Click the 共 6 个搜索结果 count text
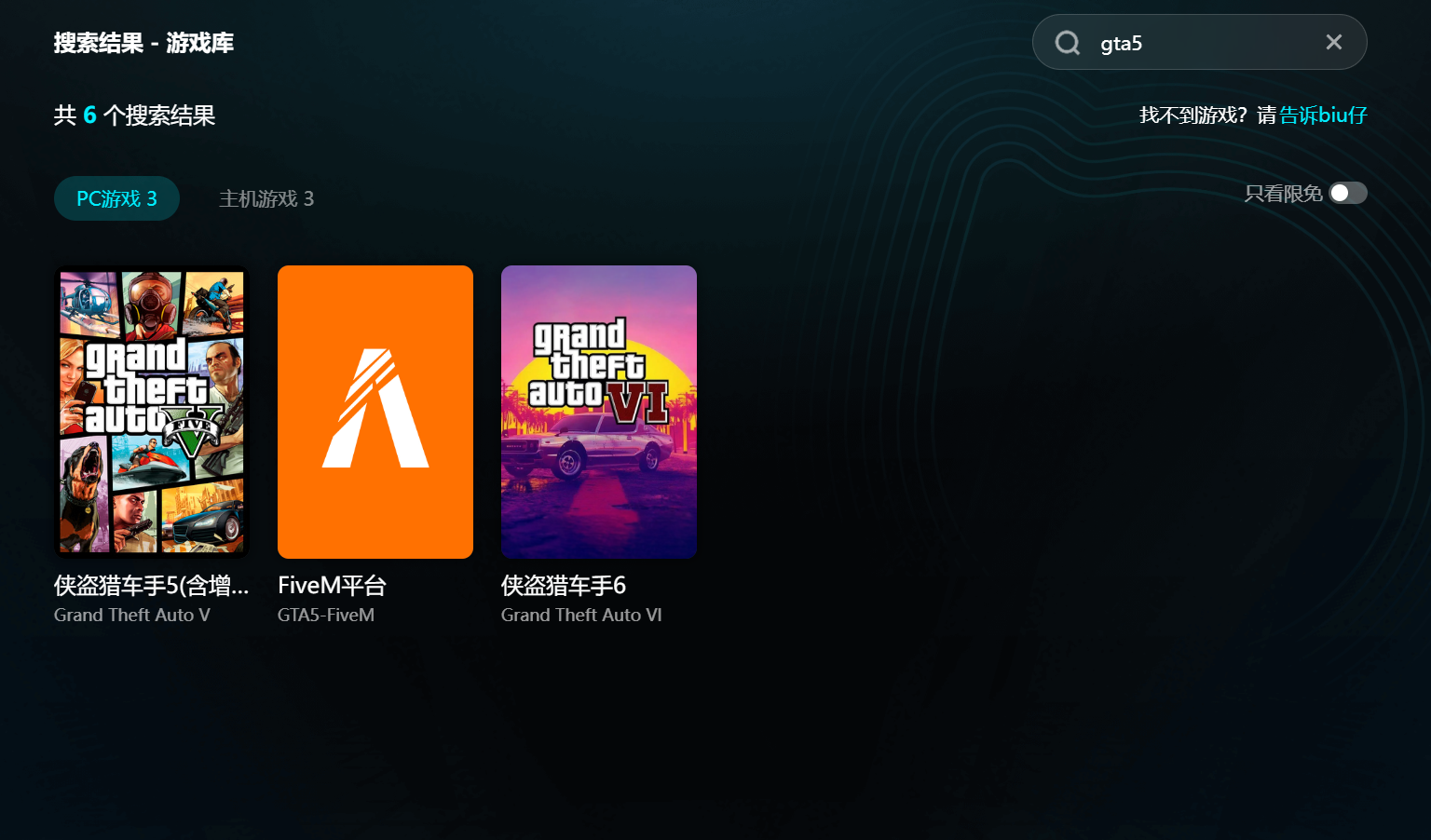Viewport: 1431px width, 840px height. click(135, 115)
